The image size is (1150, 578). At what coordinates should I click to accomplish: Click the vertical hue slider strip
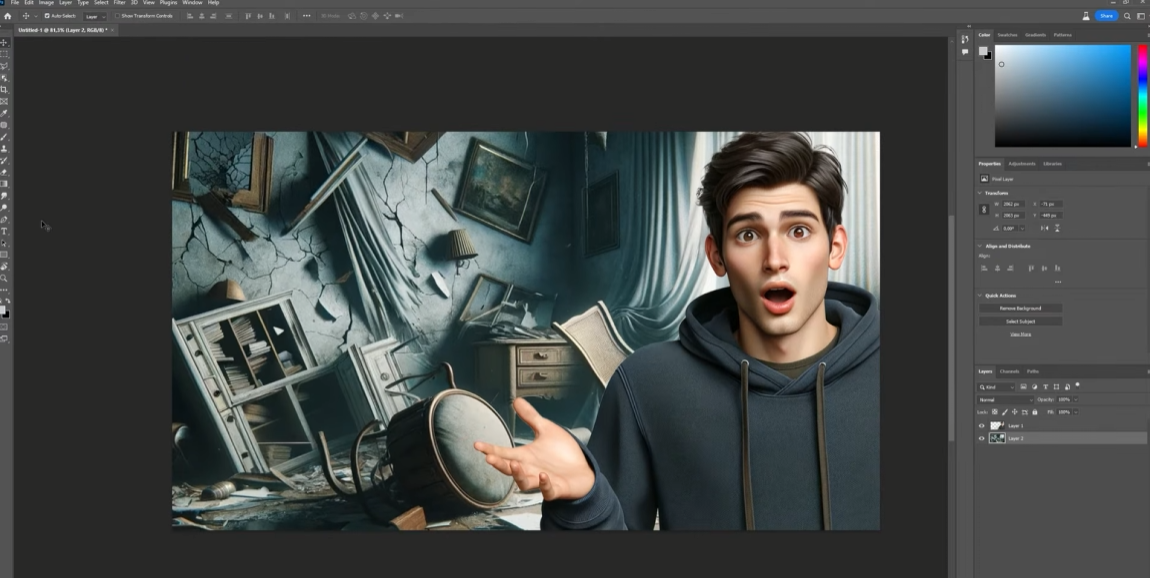[x=1142, y=95]
